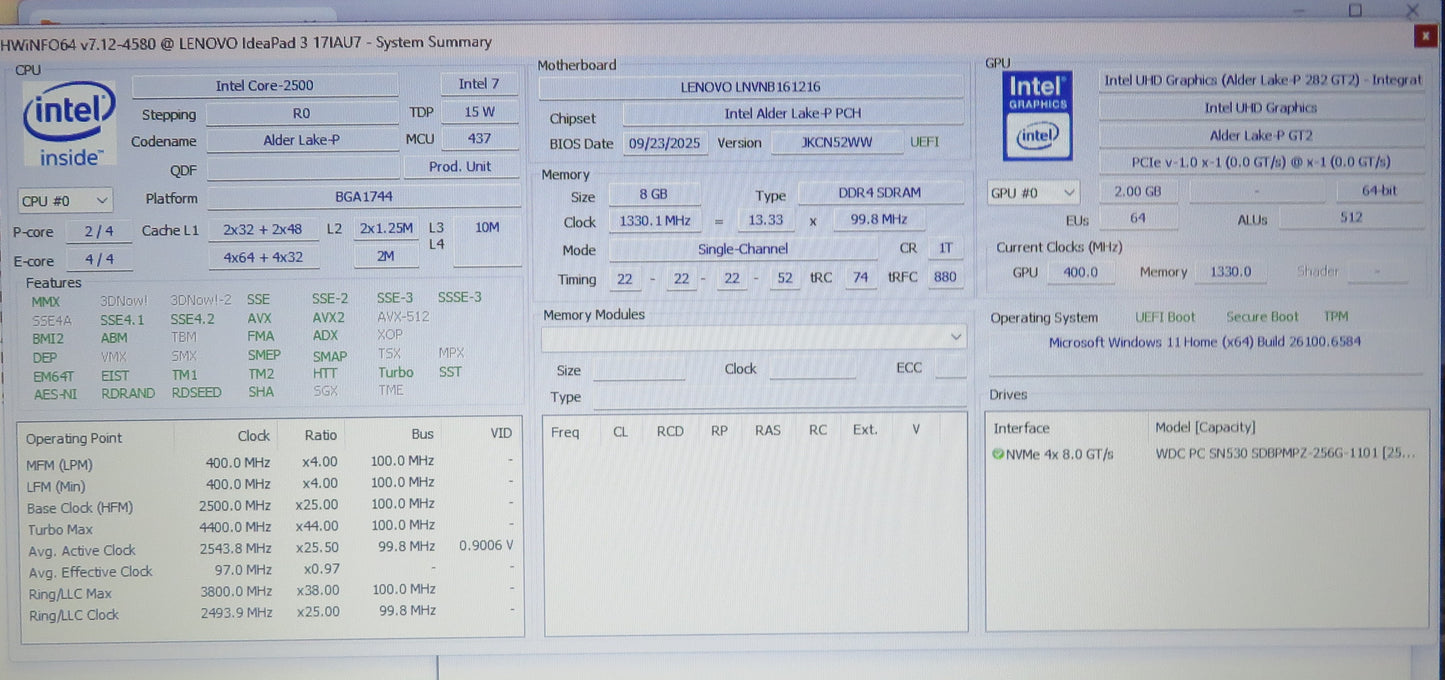Click the Freq column in memory table

pos(565,431)
